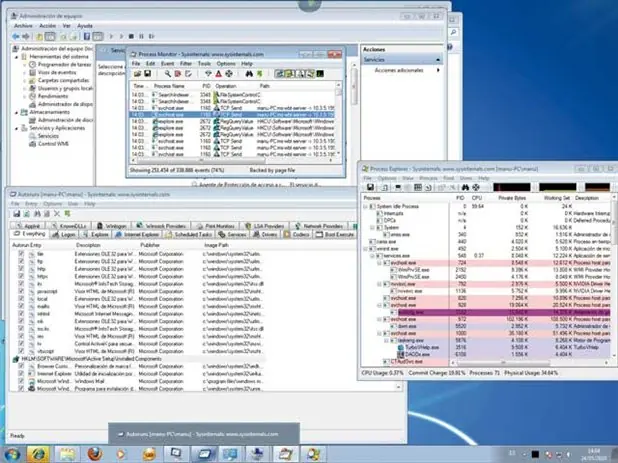The image size is (618, 463).
Task: Click the save disk icon in Process Monitor toolbar
Action: (x=147, y=74)
